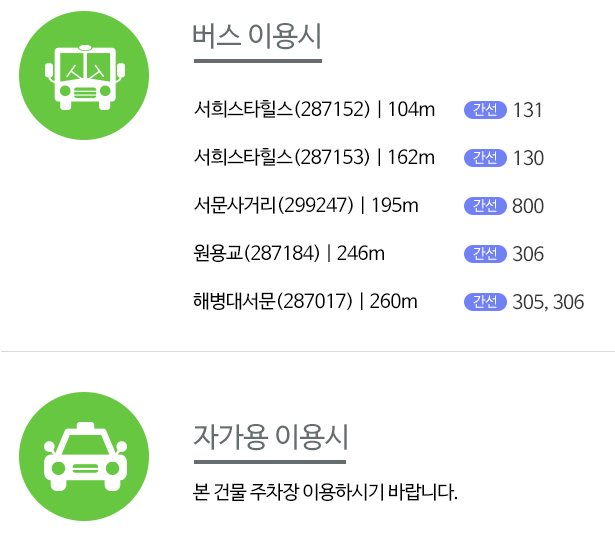The image size is (615, 536).
Task: Click bus route number 131
Action: (x=528, y=110)
